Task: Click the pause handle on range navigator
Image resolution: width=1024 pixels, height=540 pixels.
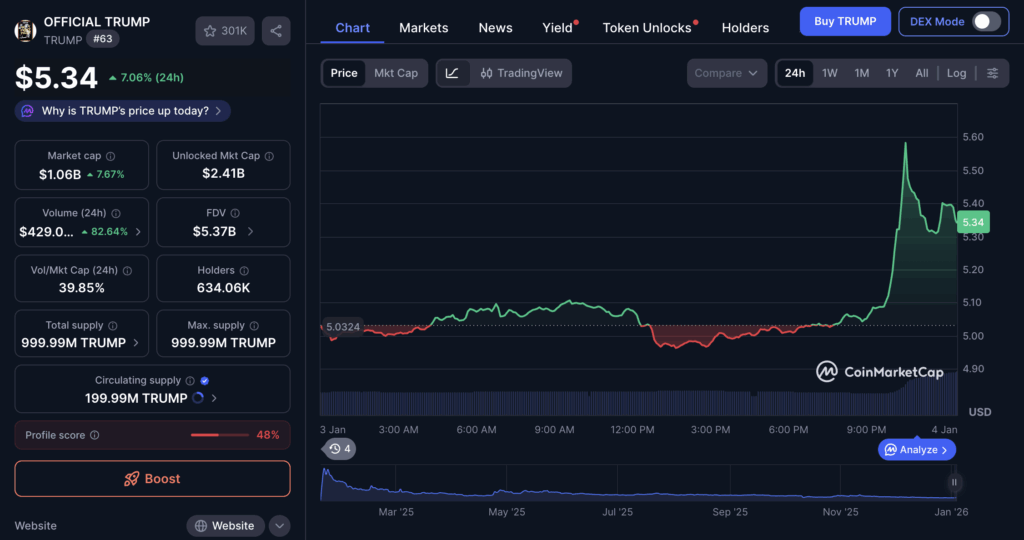Action: 954,482
